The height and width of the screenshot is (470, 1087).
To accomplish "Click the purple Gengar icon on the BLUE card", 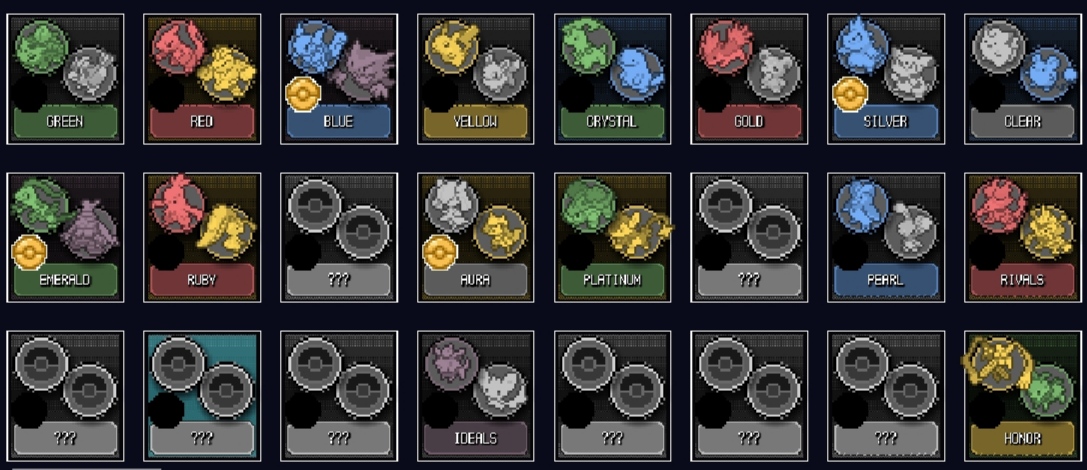I will tap(362, 70).
